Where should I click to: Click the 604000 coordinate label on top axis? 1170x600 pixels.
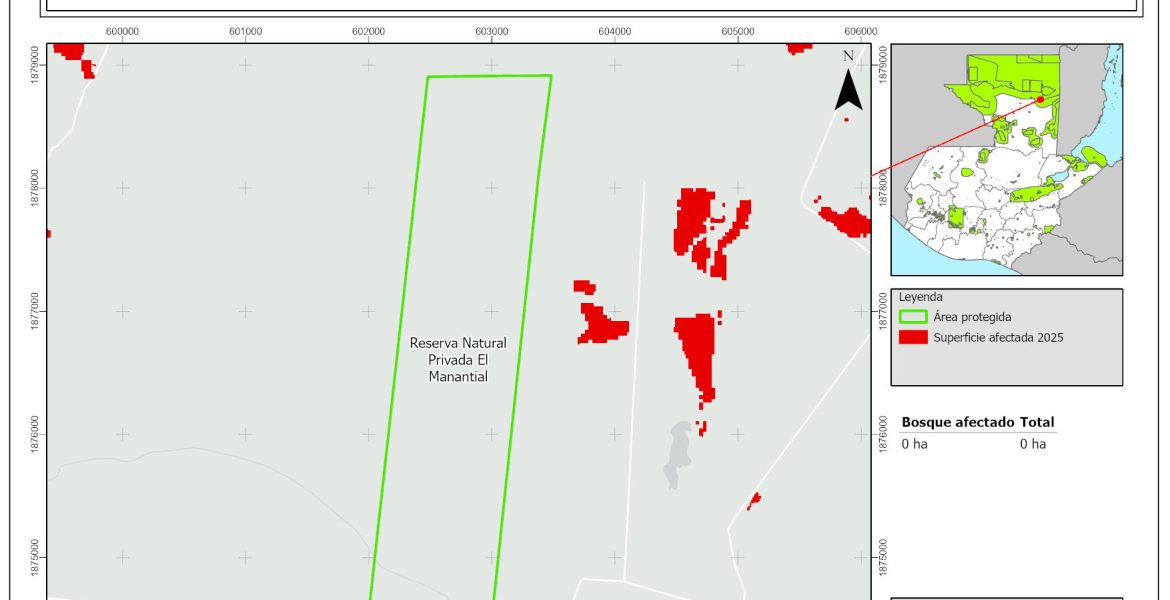(614, 30)
